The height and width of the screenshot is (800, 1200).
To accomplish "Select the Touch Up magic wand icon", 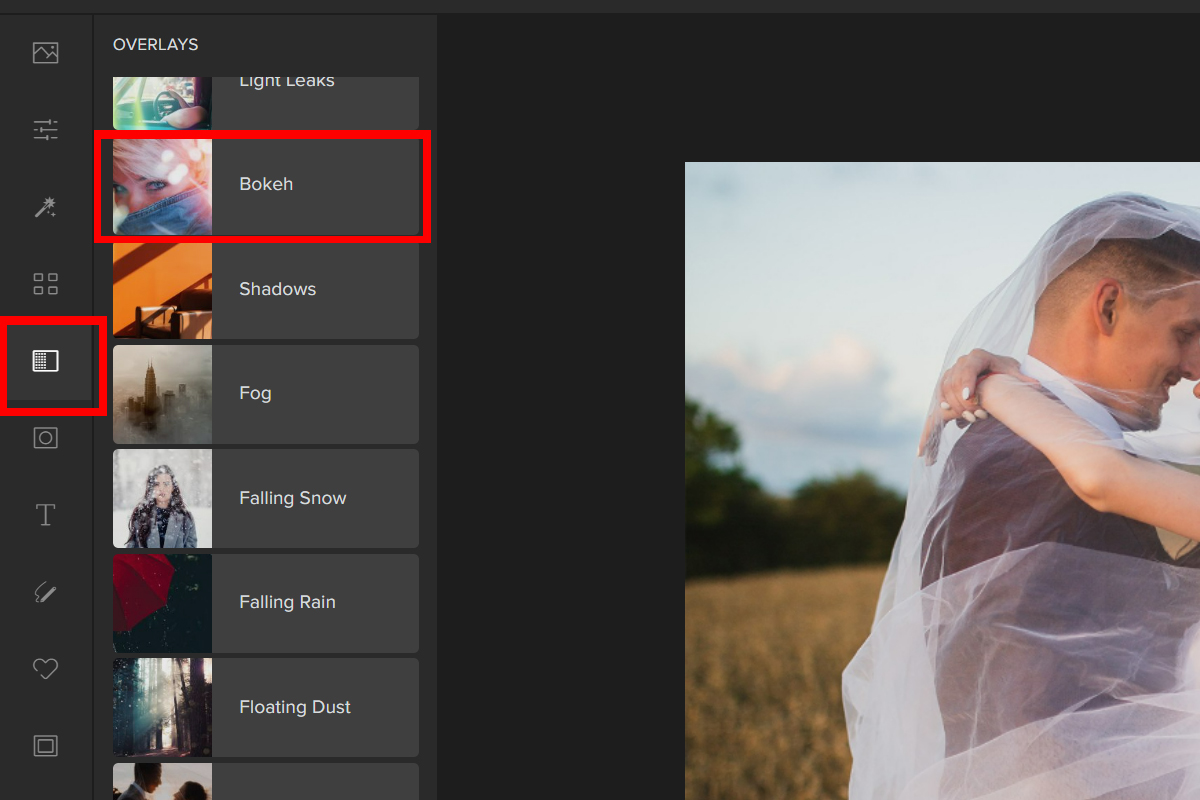I will (46, 207).
